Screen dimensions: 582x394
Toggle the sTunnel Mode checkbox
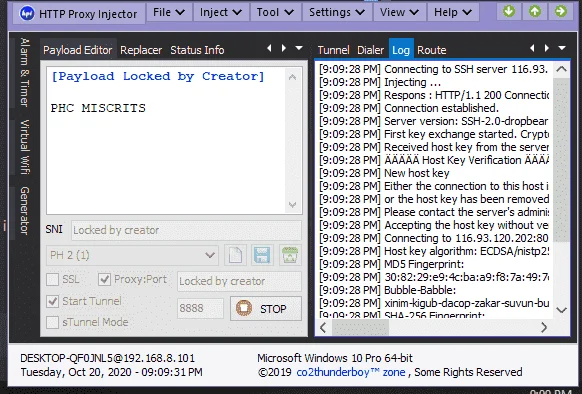[52, 322]
